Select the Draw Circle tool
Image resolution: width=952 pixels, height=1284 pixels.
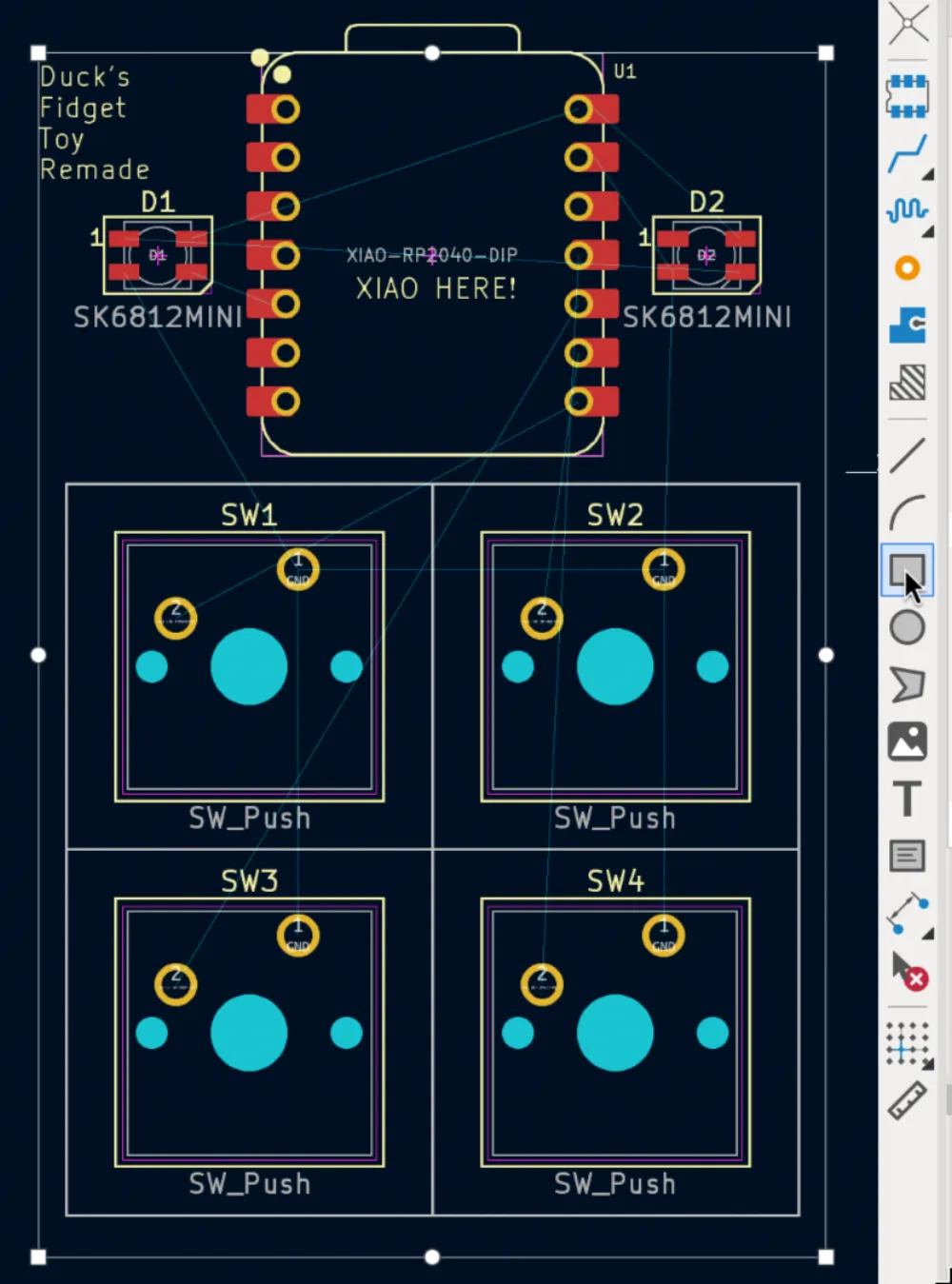907,628
